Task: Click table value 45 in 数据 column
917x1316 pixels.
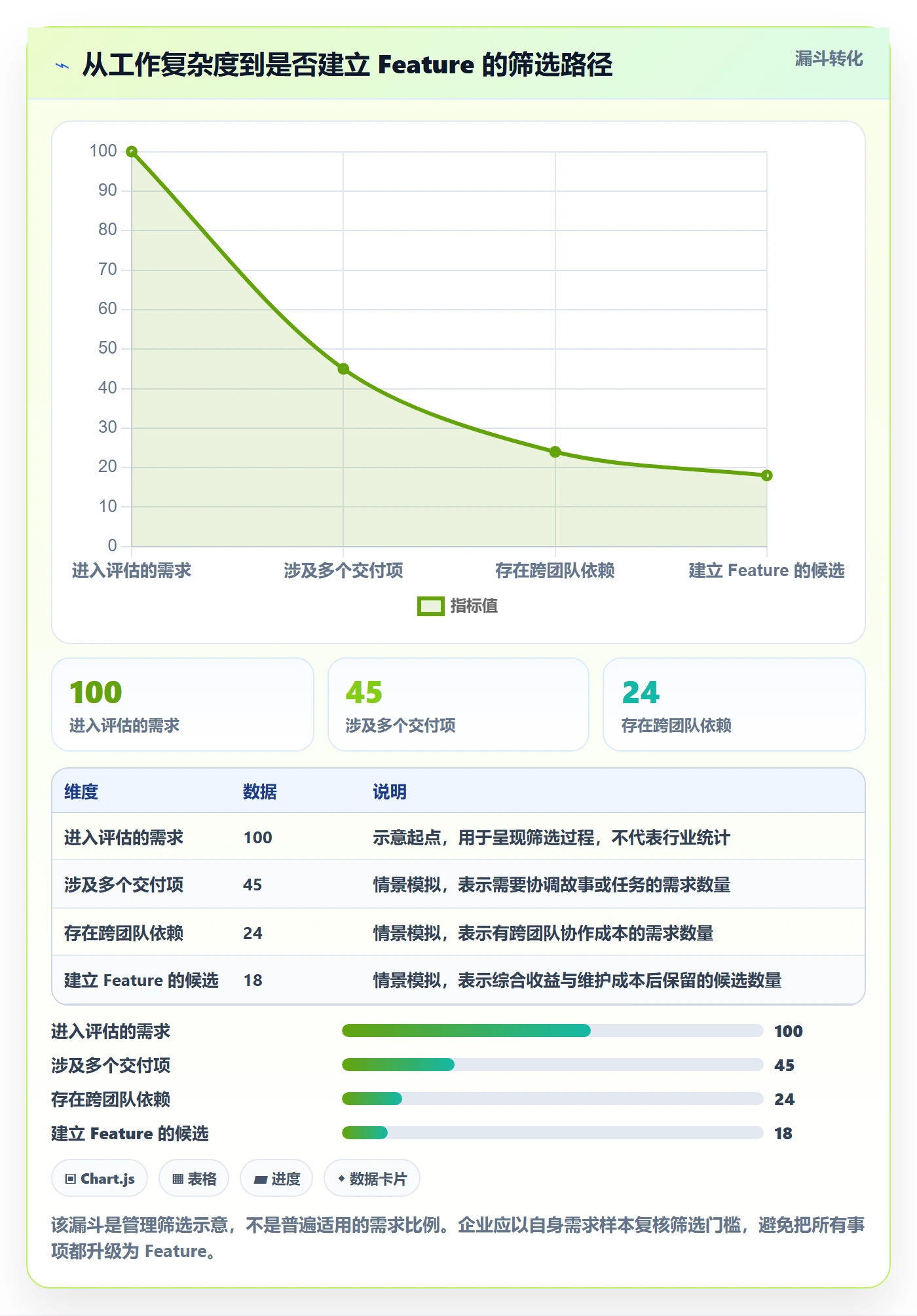Action: tap(253, 885)
